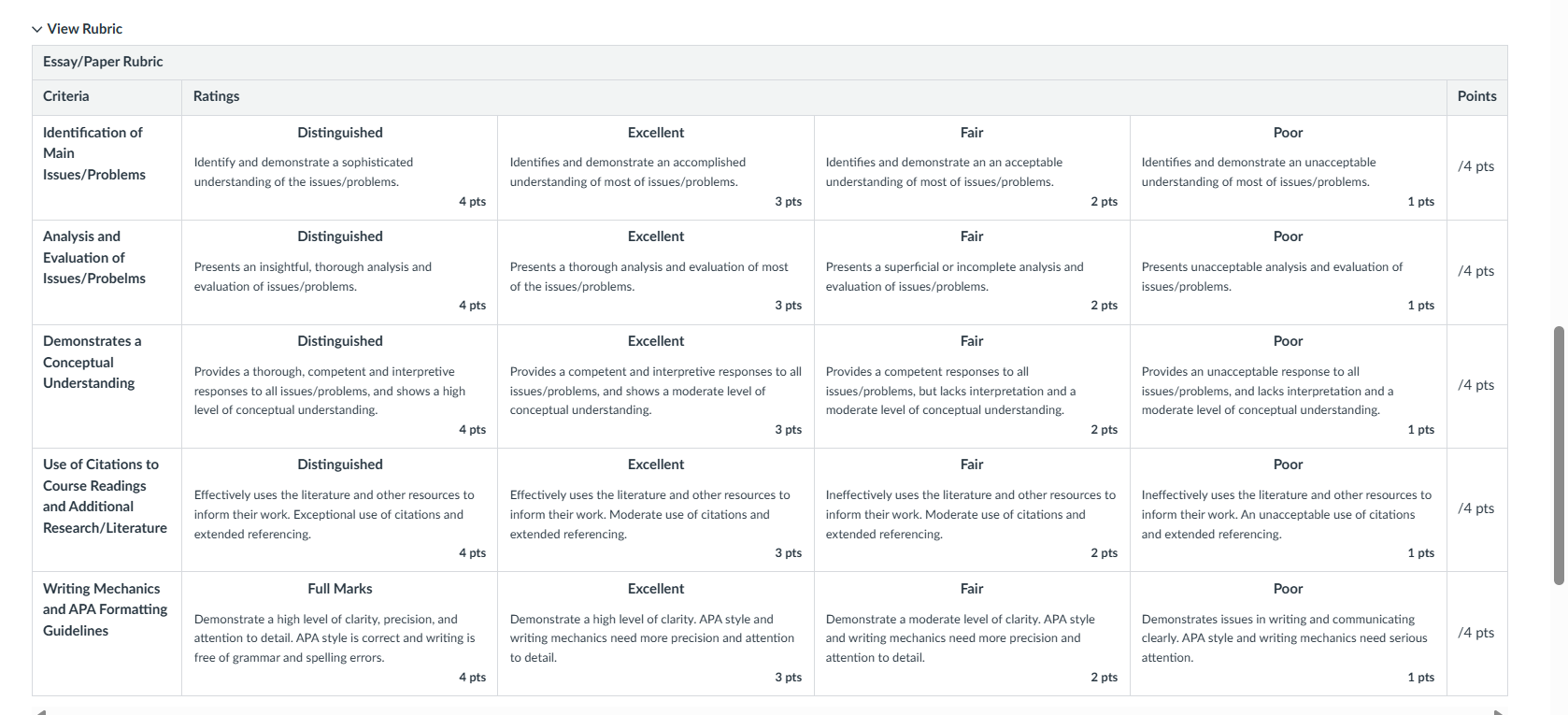This screenshot has height=715, width=1568.
Task: Select Poor rating for Writing Mechanics and APA
Action: pos(1288,634)
